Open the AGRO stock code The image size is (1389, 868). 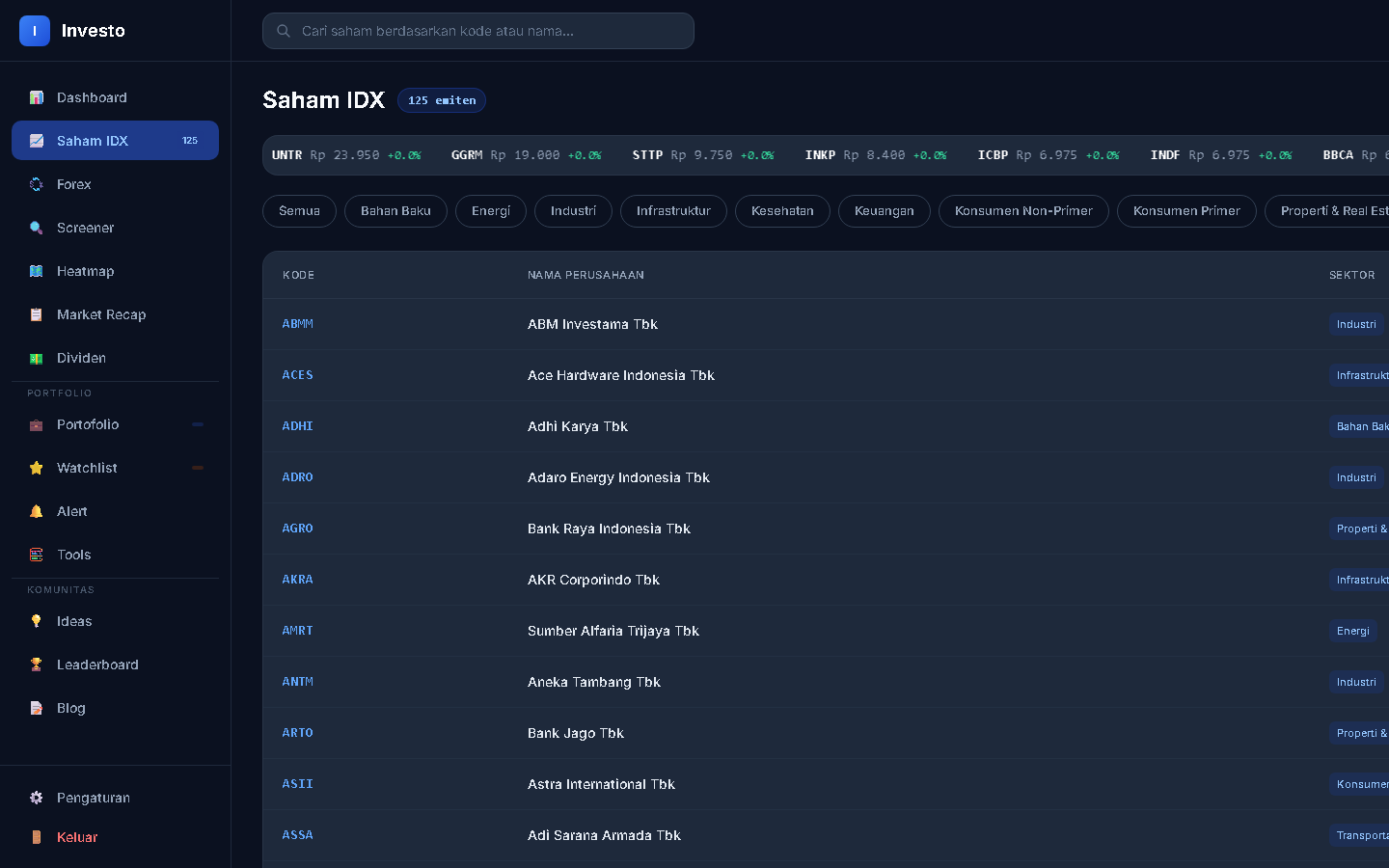(297, 529)
